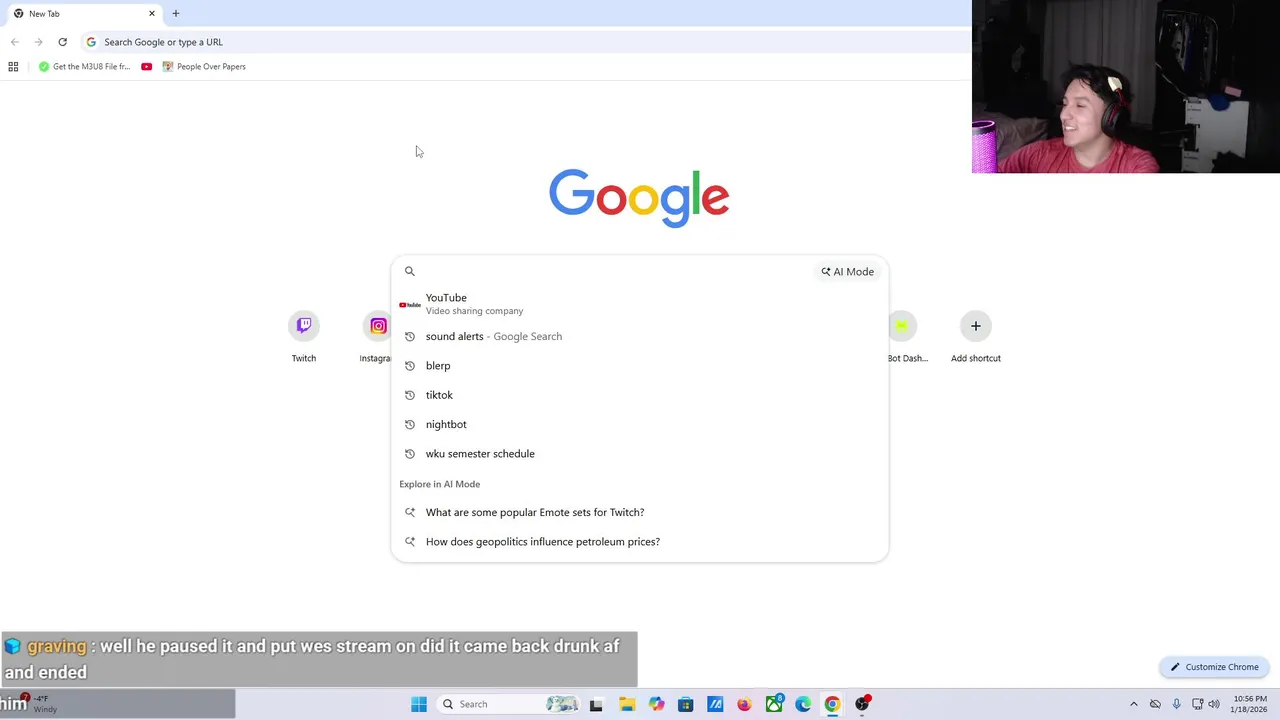Launch Copilot from the taskbar
Image resolution: width=1280 pixels, height=720 pixels.
[656, 704]
